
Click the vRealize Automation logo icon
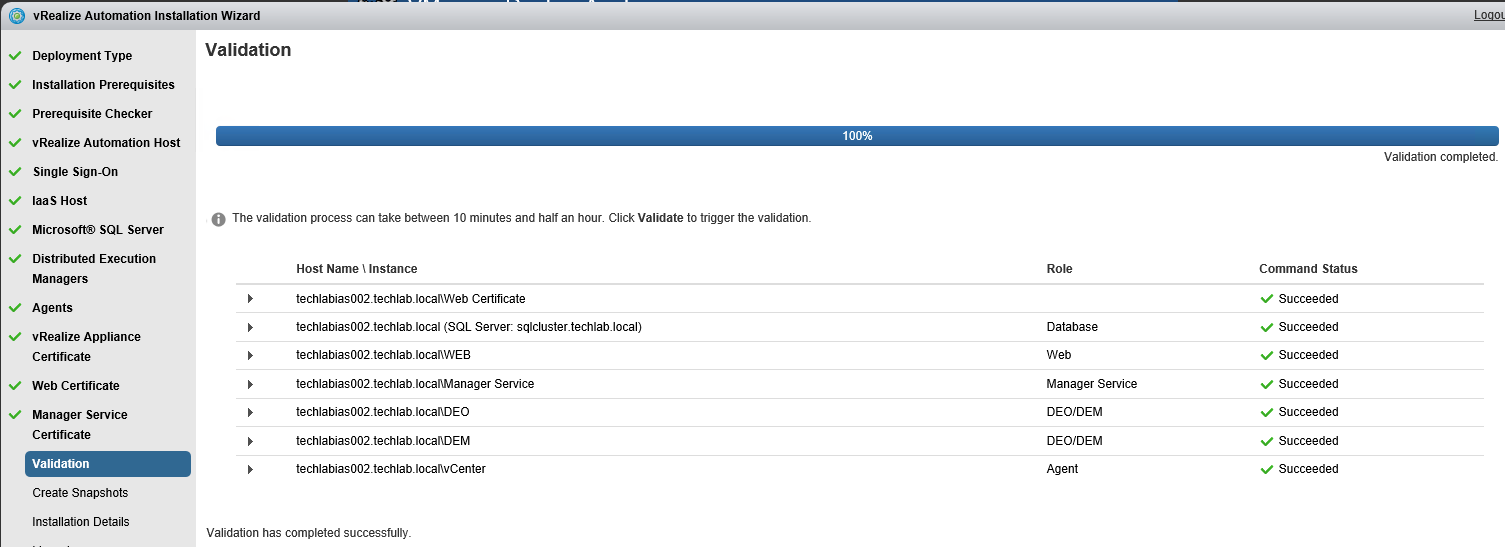point(16,15)
